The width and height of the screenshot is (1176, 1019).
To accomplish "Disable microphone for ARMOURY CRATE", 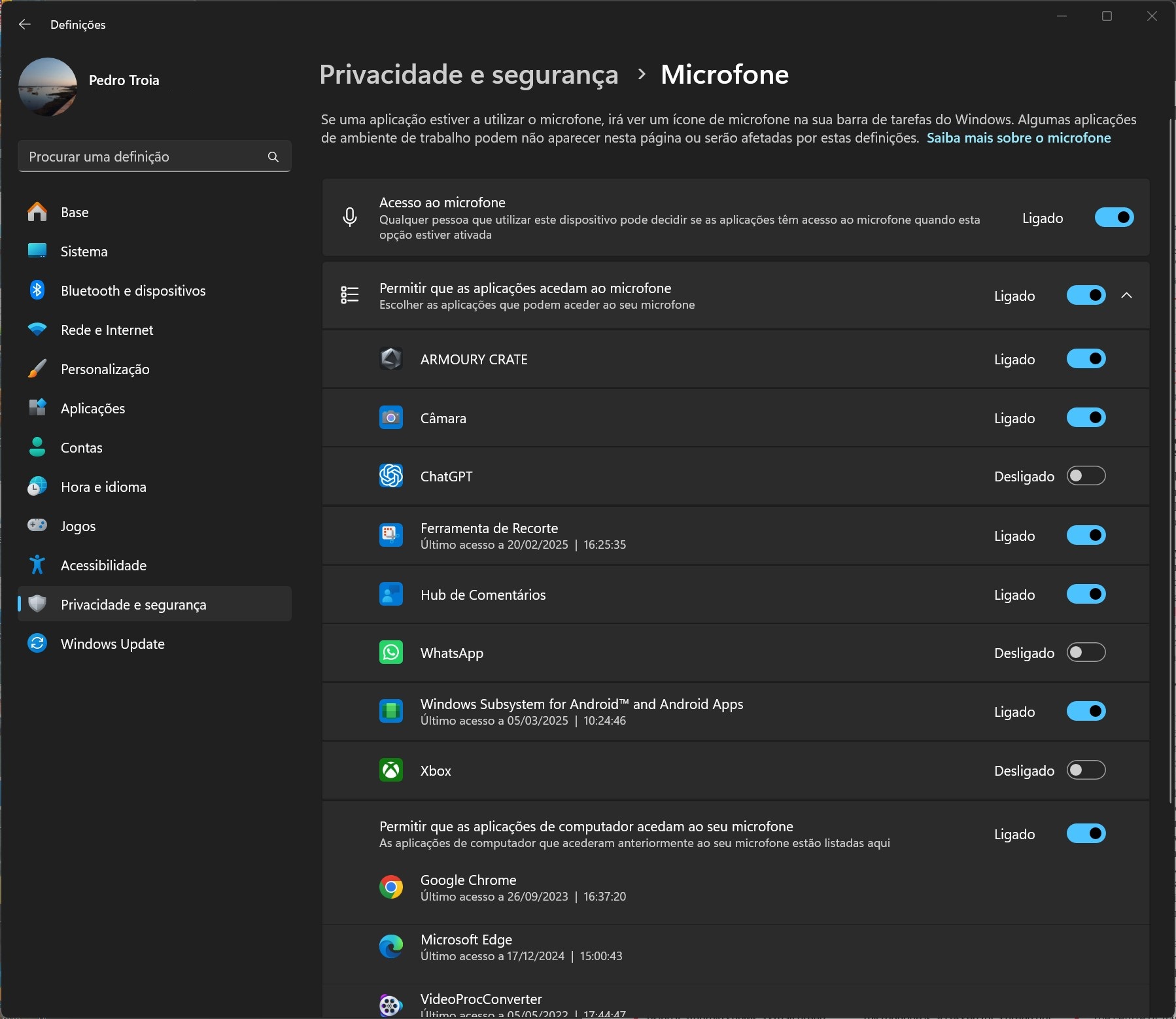I will 1086,358.
